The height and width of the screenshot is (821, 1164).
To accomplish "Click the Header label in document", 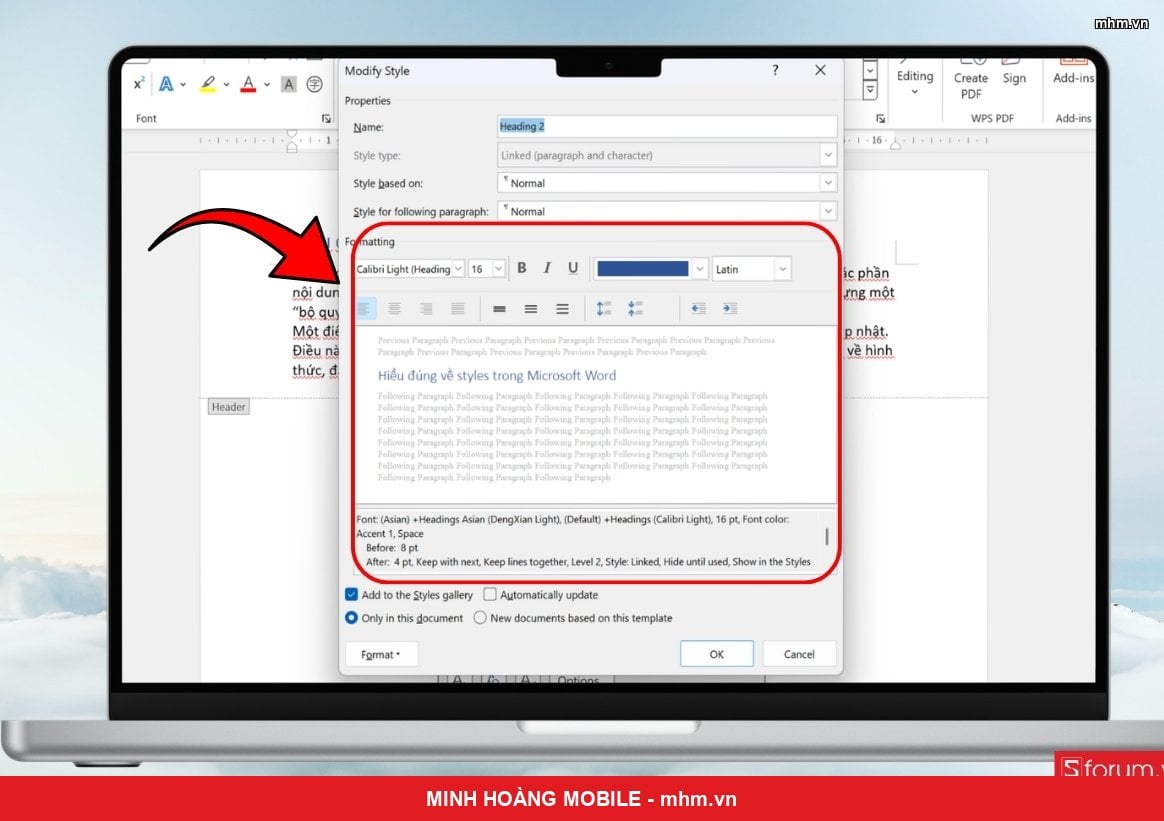I will click(x=228, y=407).
